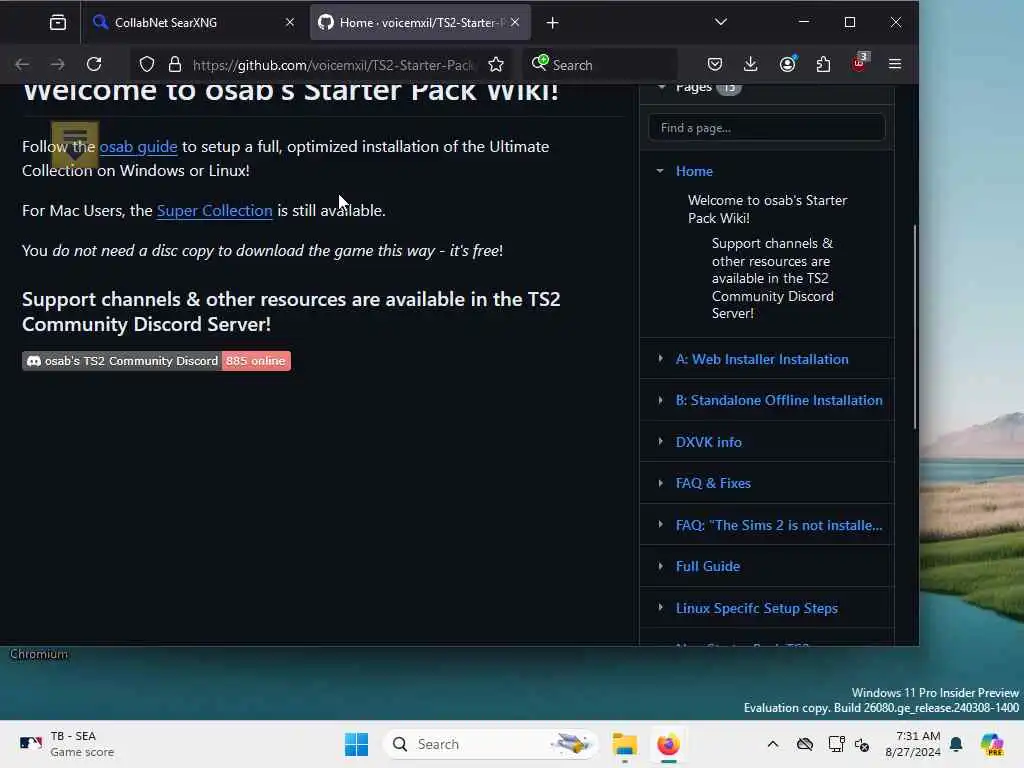The image size is (1024, 768).
Task: Expand the FAQ & Fixes arrow
Action: coord(660,483)
